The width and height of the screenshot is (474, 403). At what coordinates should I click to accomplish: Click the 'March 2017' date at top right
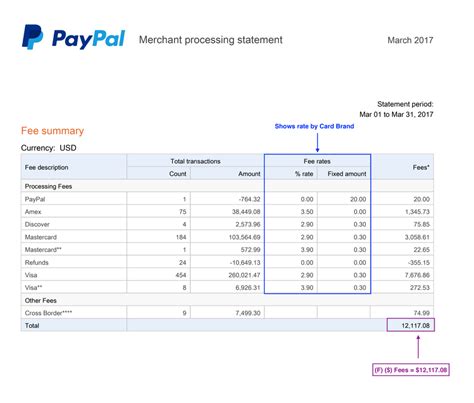point(410,40)
